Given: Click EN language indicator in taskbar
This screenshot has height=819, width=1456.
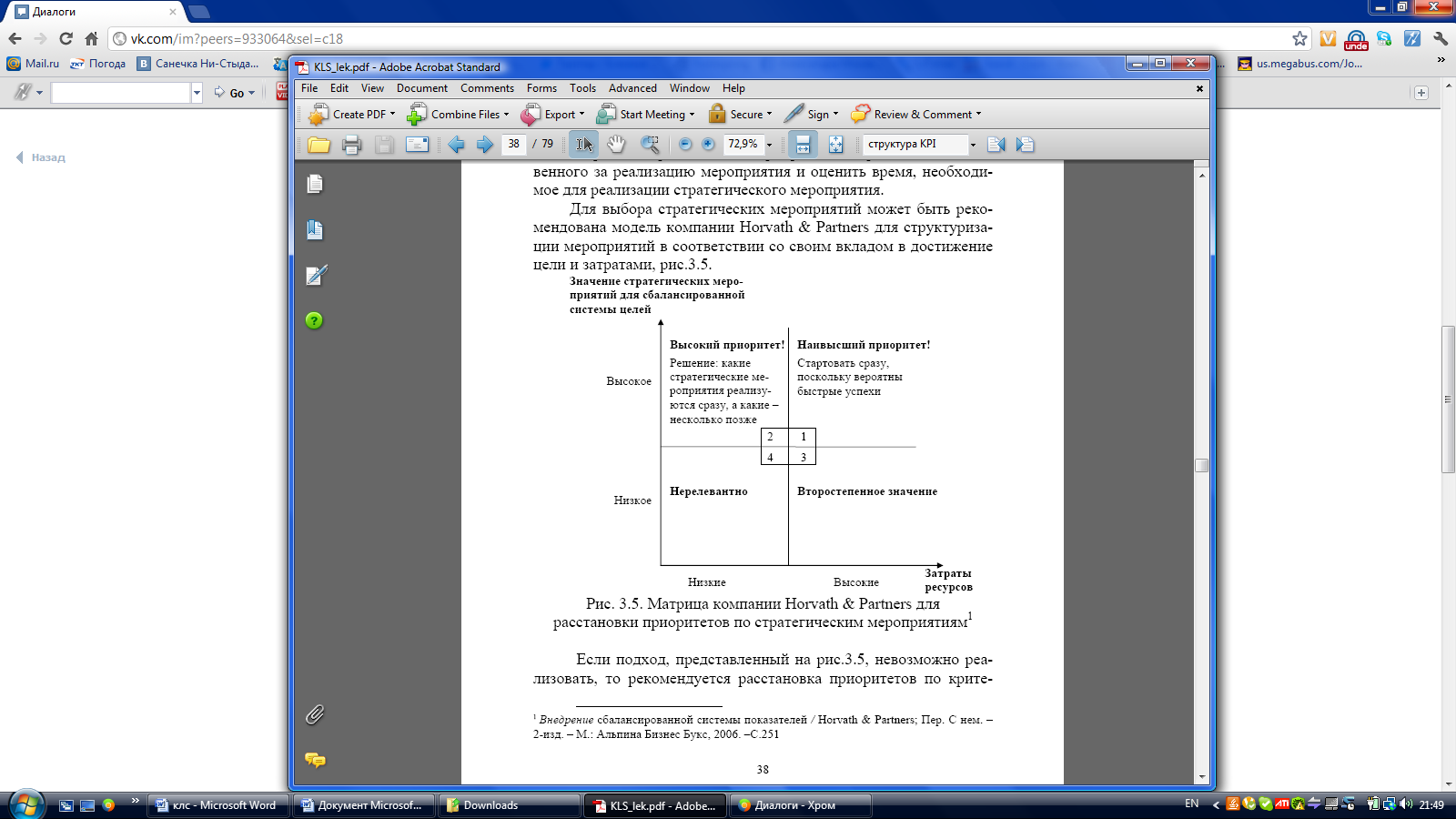Looking at the screenshot, I should 1192,804.
